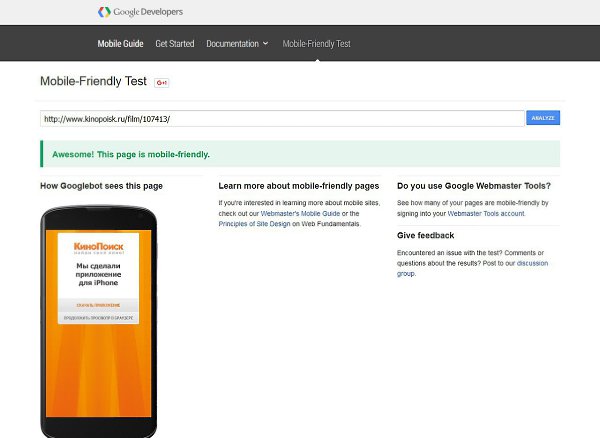Click the continue in browser link in the preview
This screenshot has height=438, width=600.
98,318
